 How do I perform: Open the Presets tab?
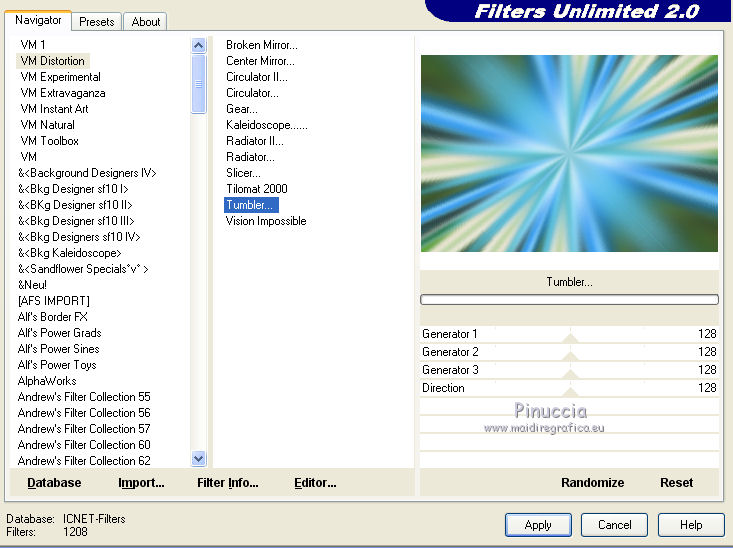coord(96,22)
